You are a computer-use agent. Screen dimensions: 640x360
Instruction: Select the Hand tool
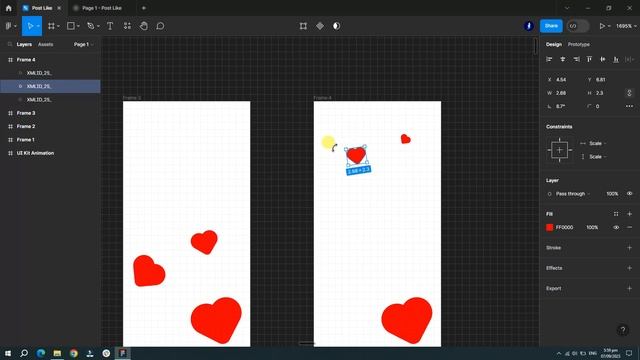click(144, 26)
